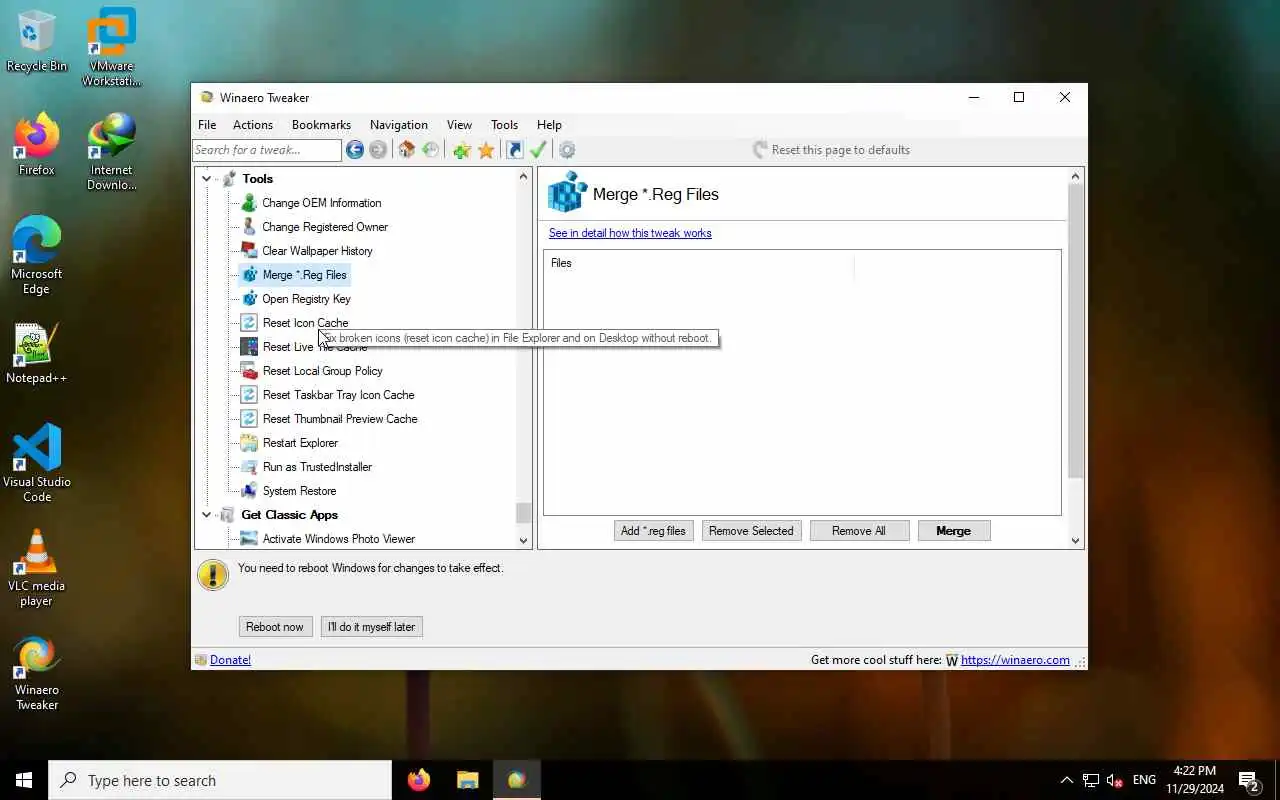Open the Help menu
1280x800 pixels.
pos(549,125)
